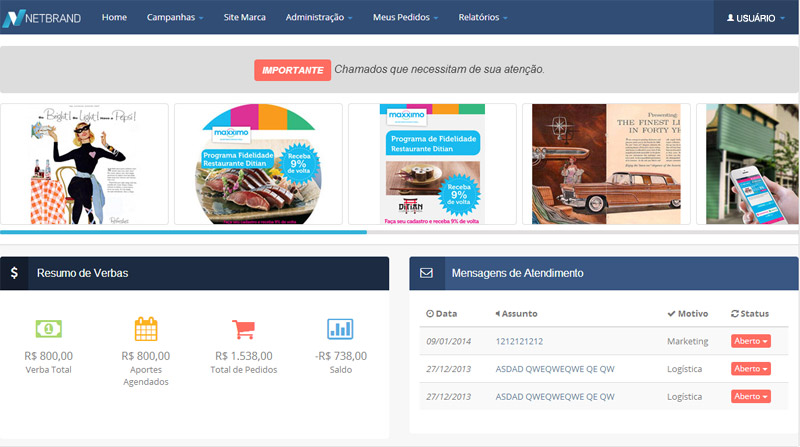The height and width of the screenshot is (447, 800).
Task: Click the blue bar chart Saldo icon
Action: point(340,329)
